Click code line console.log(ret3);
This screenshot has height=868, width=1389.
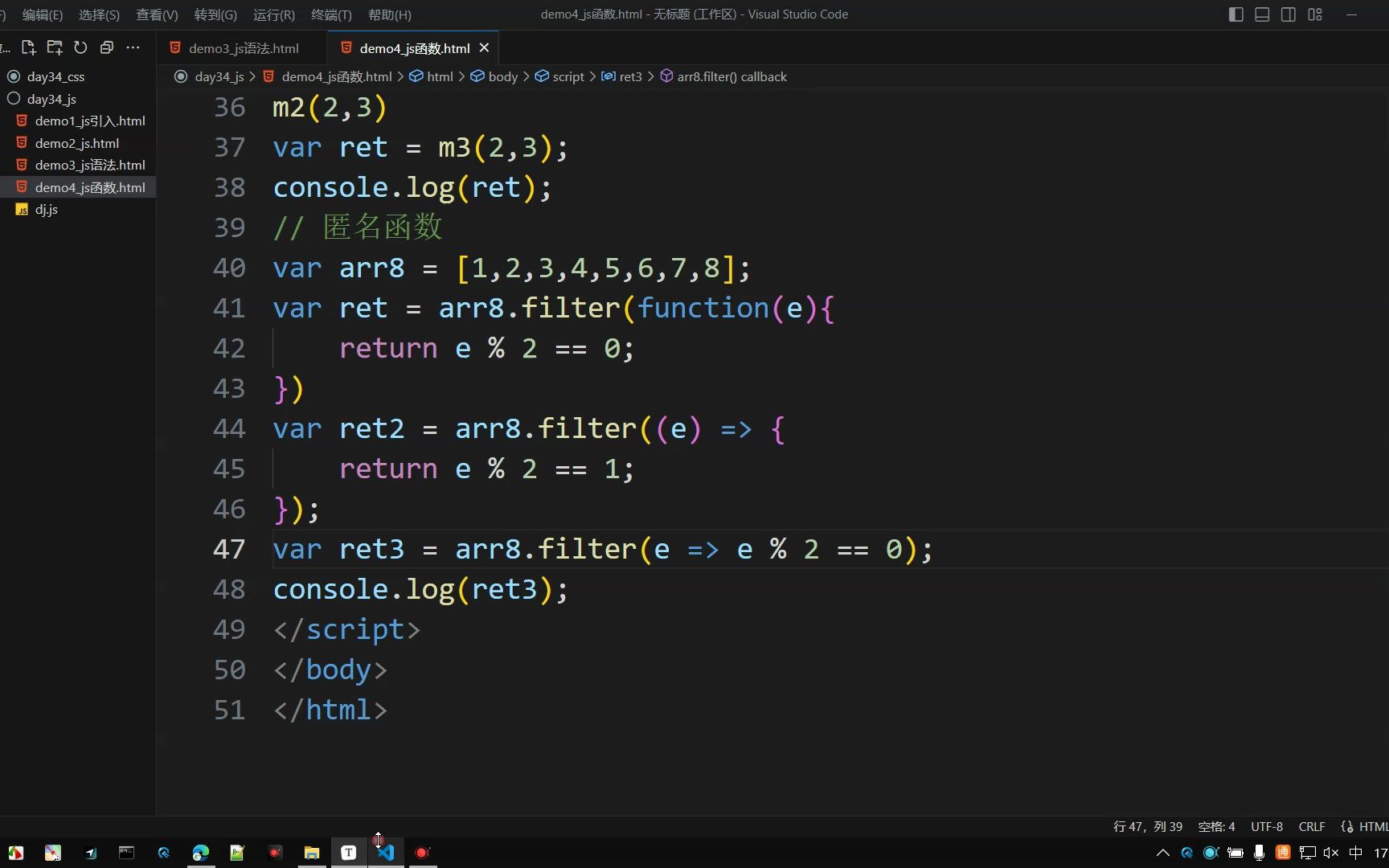click(420, 589)
